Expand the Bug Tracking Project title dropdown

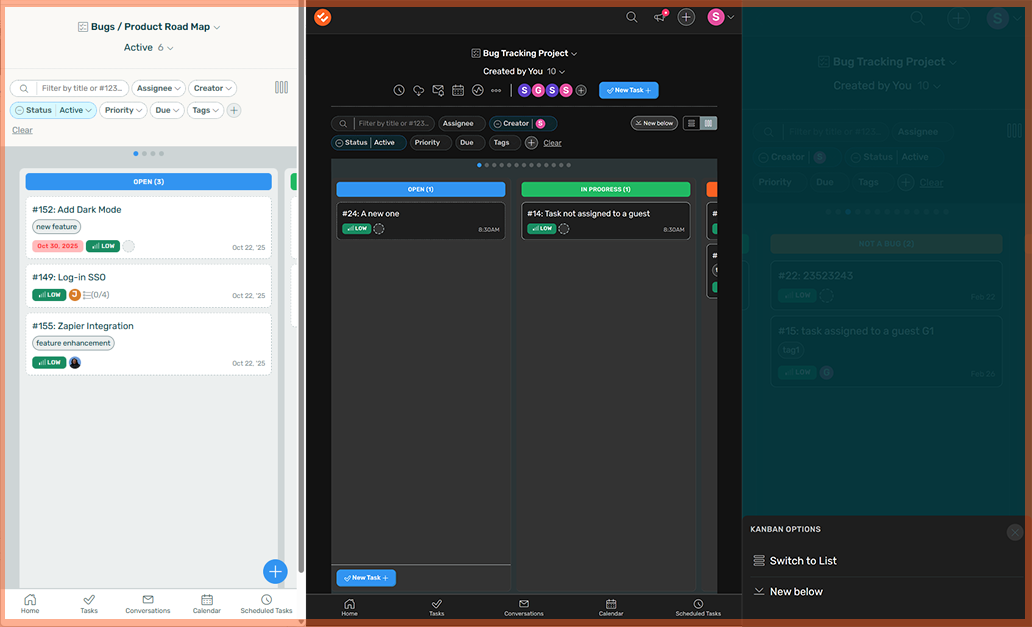(524, 53)
